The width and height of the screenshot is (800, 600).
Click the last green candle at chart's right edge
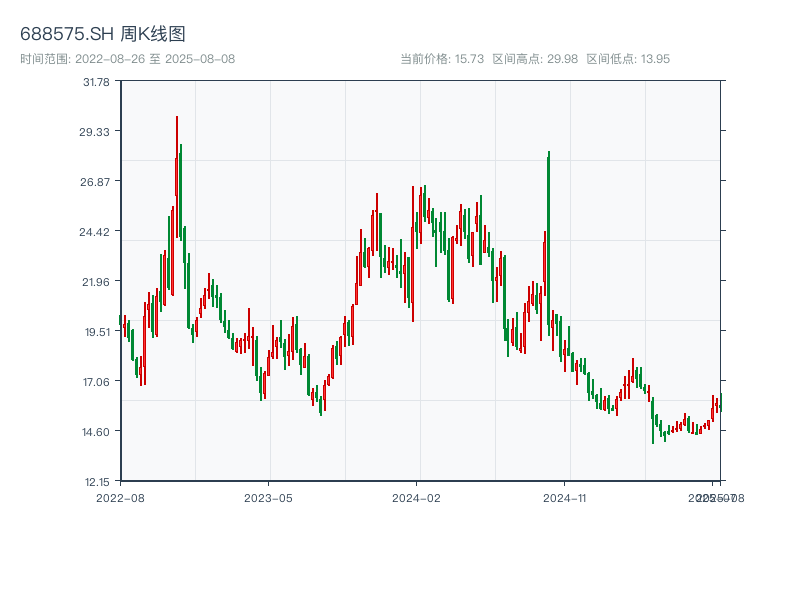721,403
